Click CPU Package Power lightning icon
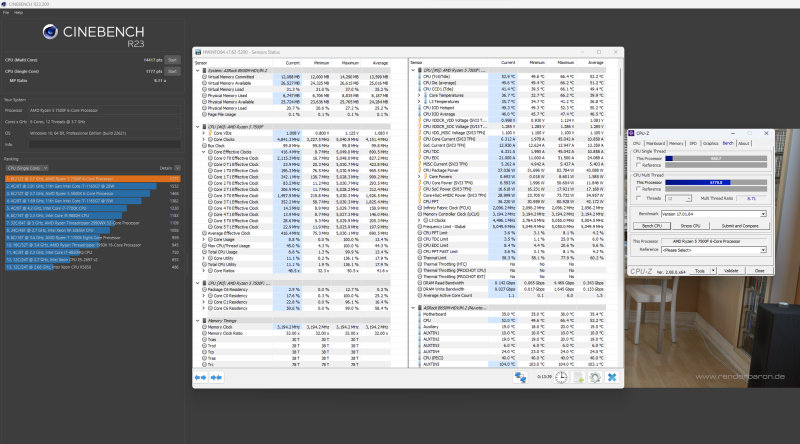The width and height of the screenshot is (800, 444). [x=419, y=170]
